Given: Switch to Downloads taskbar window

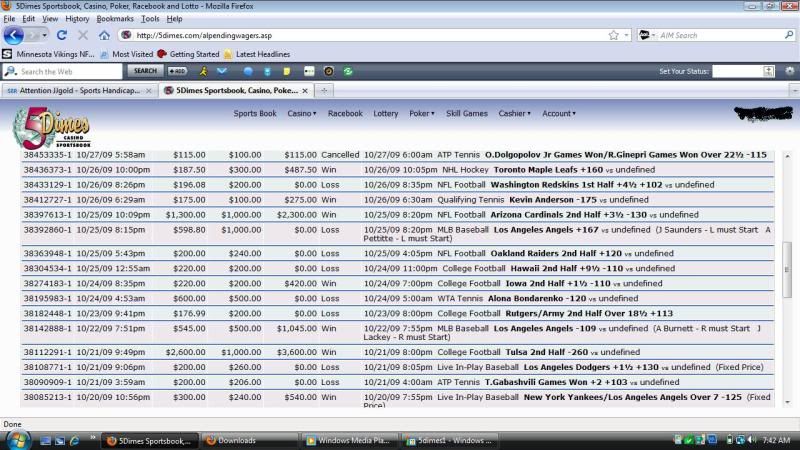Looking at the screenshot, I should pyautogui.click(x=249, y=440).
